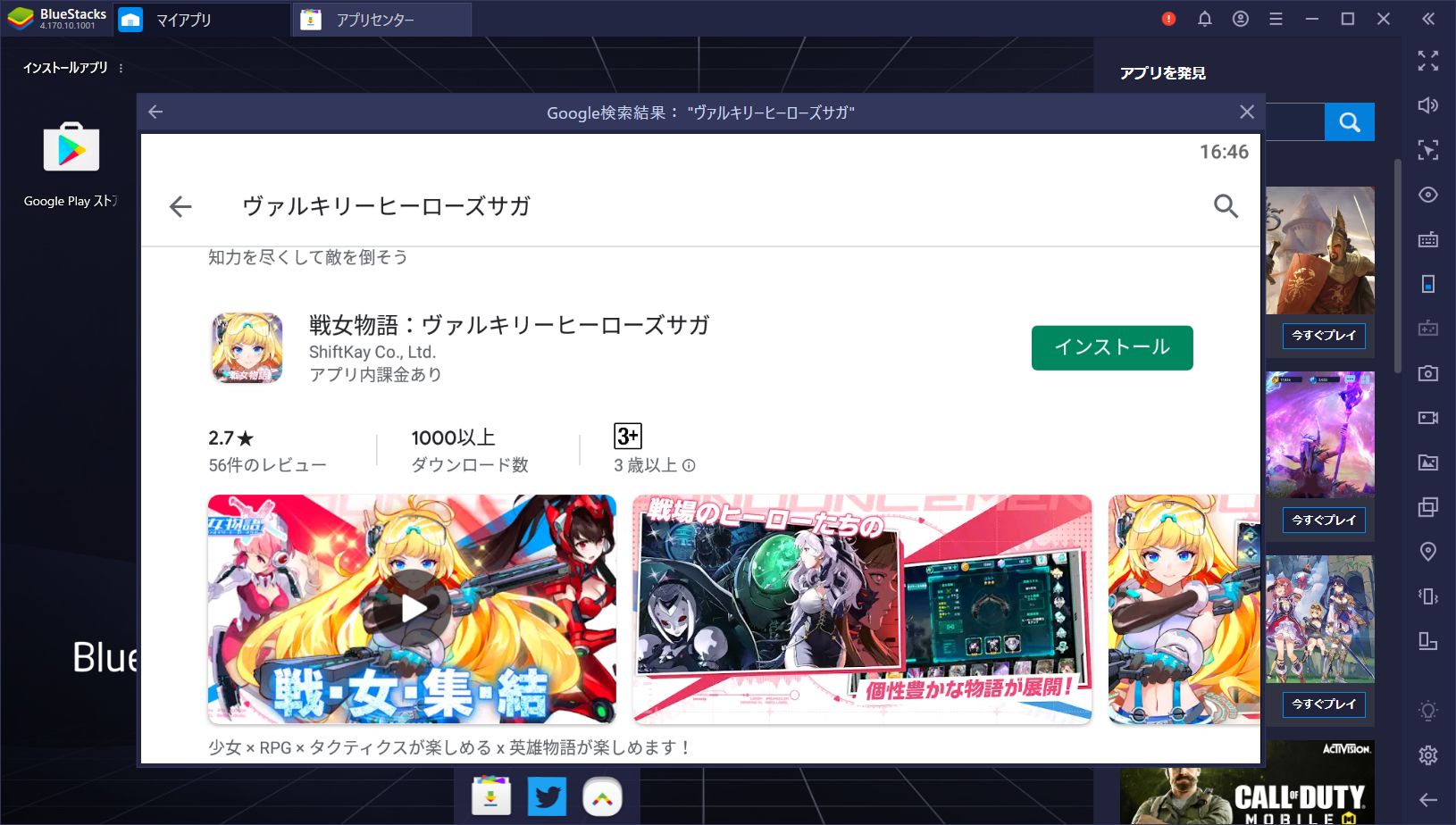Click the camera screenshot icon
The image size is (1456, 825).
coord(1428,373)
